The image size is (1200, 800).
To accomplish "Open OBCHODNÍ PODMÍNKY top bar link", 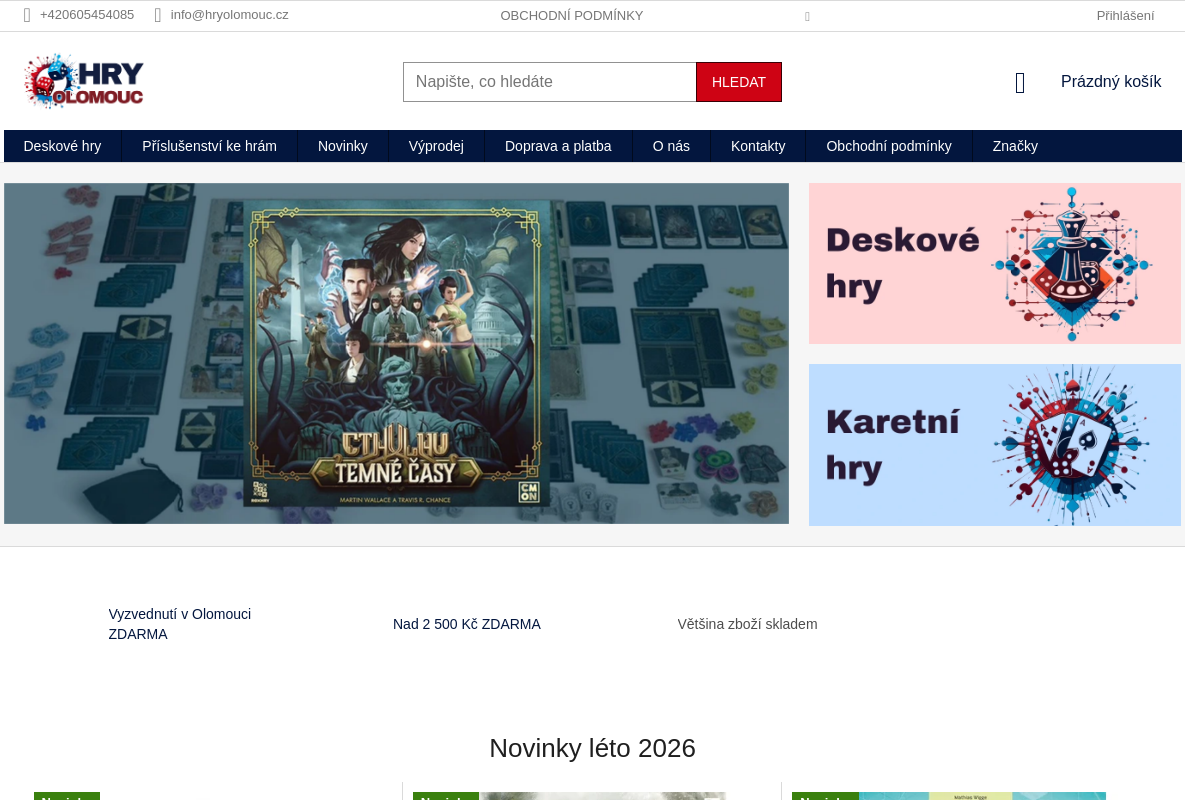I will pyautogui.click(x=572, y=16).
